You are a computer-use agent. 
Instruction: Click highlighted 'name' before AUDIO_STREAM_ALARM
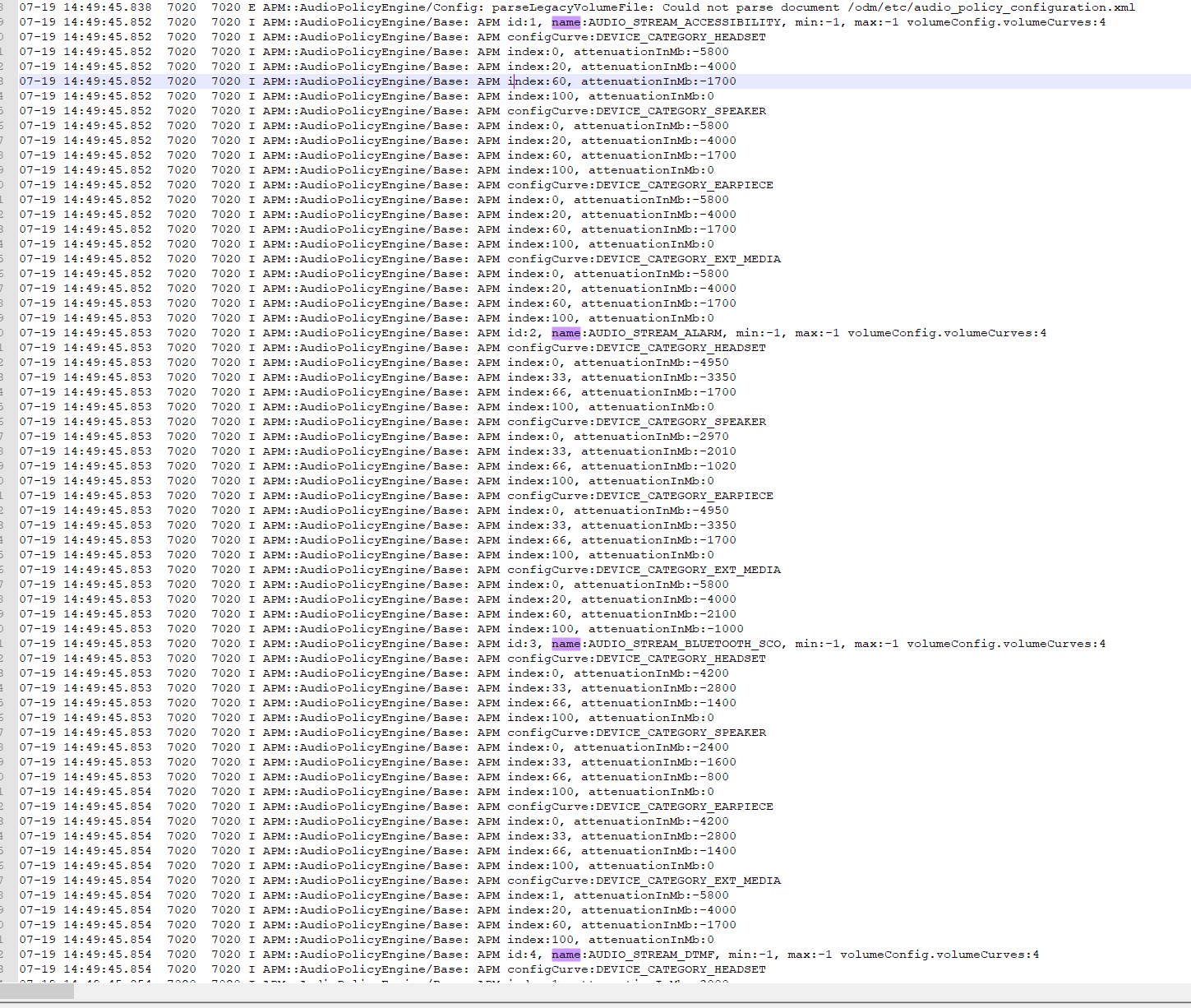566,333
